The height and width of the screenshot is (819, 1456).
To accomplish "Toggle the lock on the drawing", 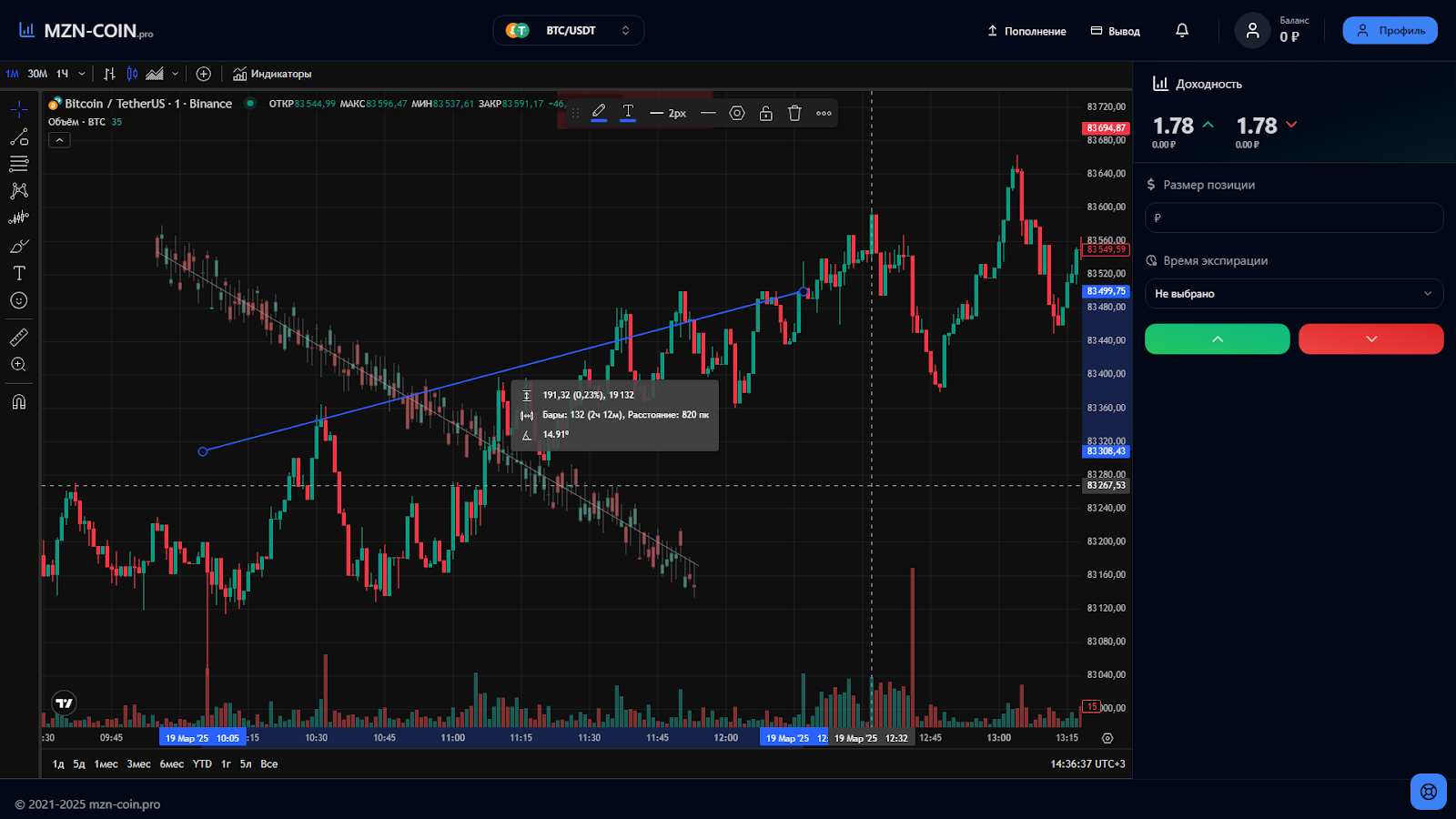I will coord(766,113).
